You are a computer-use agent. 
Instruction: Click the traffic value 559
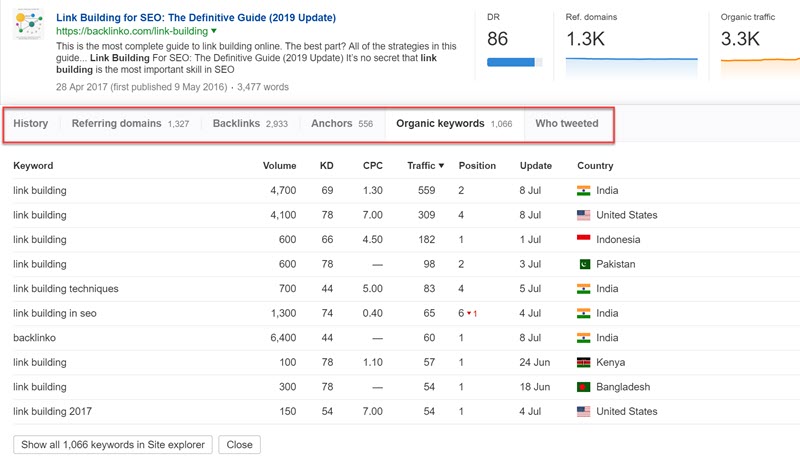coord(427,190)
